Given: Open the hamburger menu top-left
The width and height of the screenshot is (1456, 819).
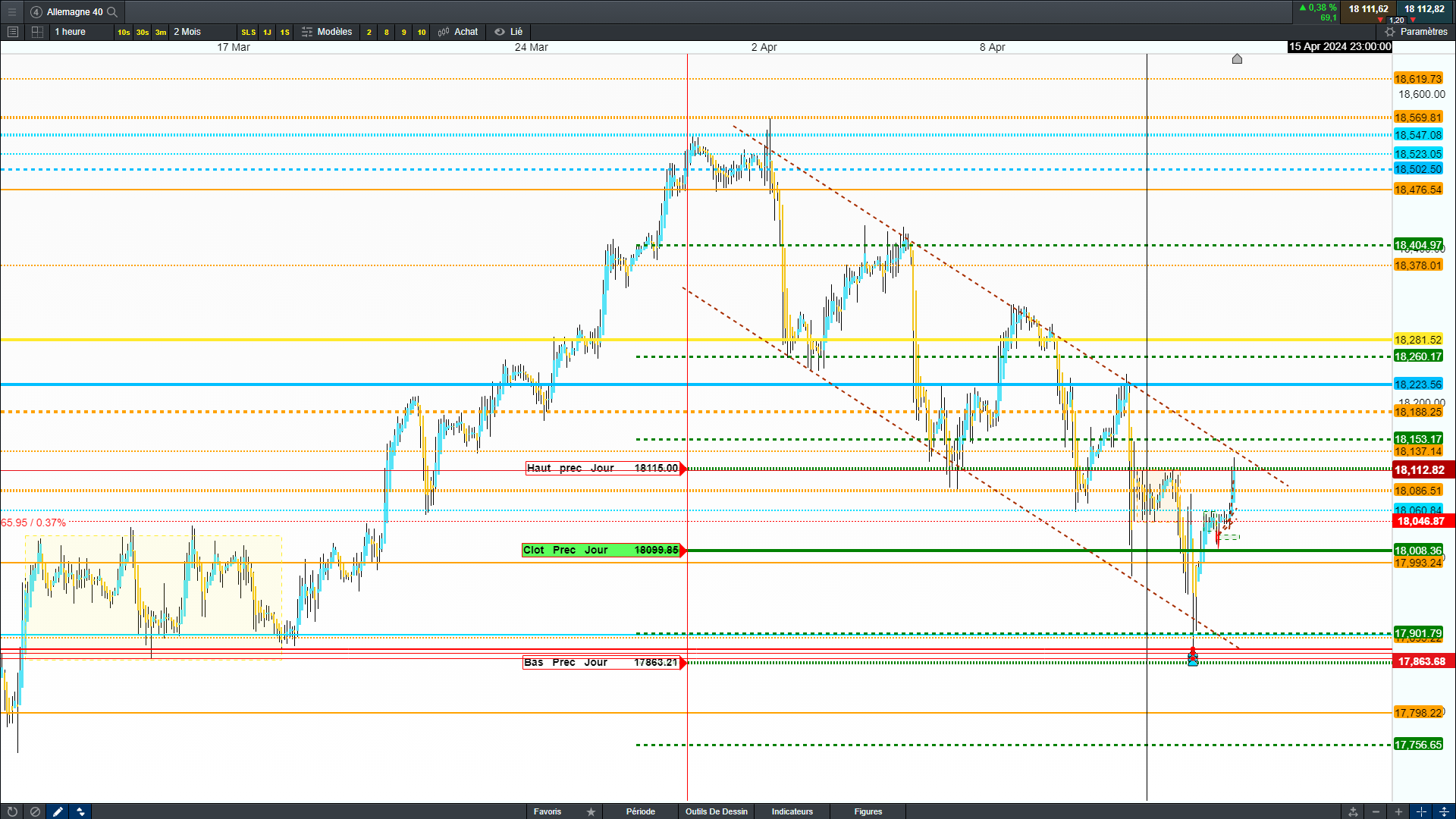Looking at the screenshot, I should point(12,11).
